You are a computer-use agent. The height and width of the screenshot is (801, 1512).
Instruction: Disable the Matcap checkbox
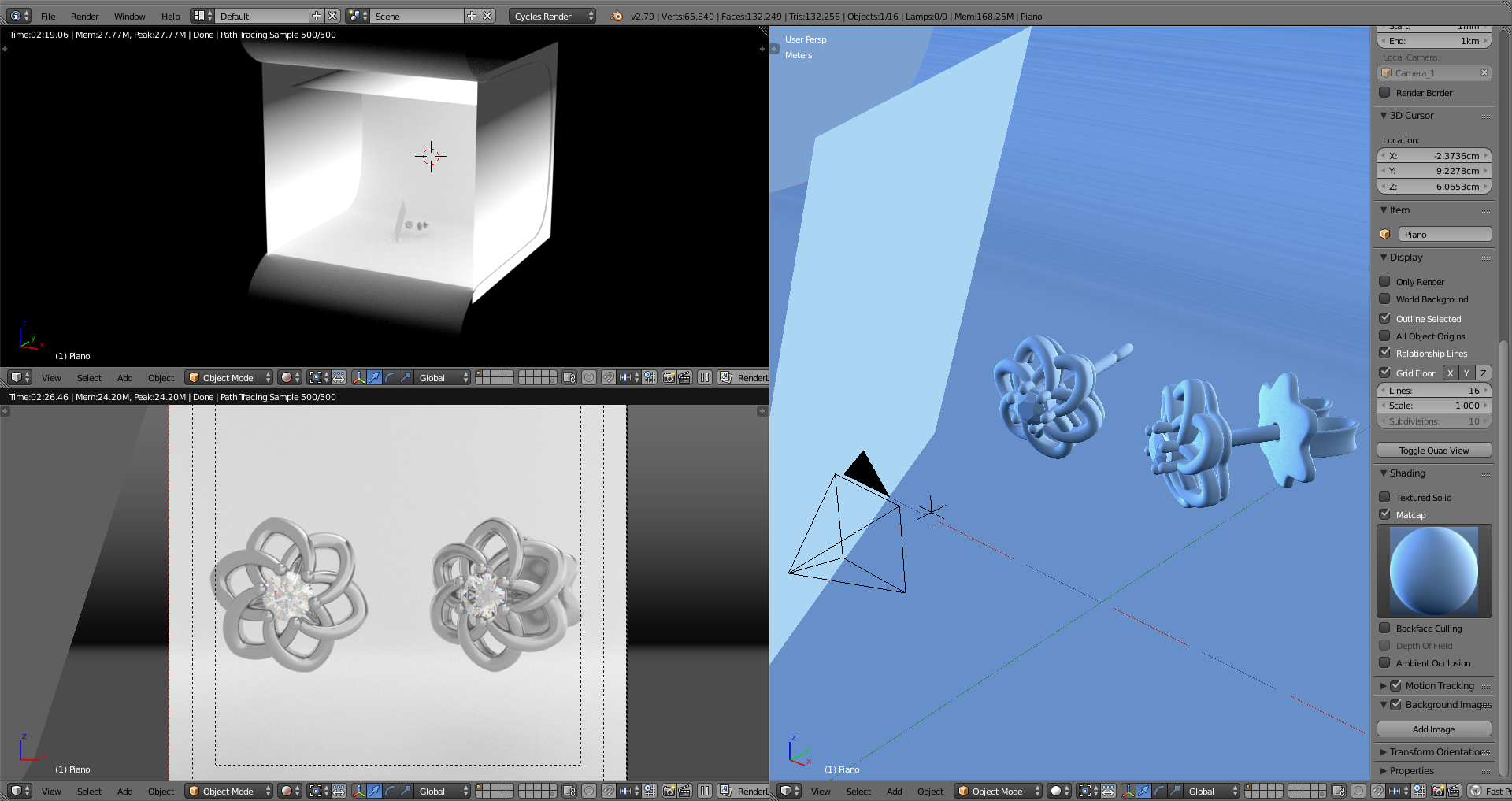(x=1384, y=514)
